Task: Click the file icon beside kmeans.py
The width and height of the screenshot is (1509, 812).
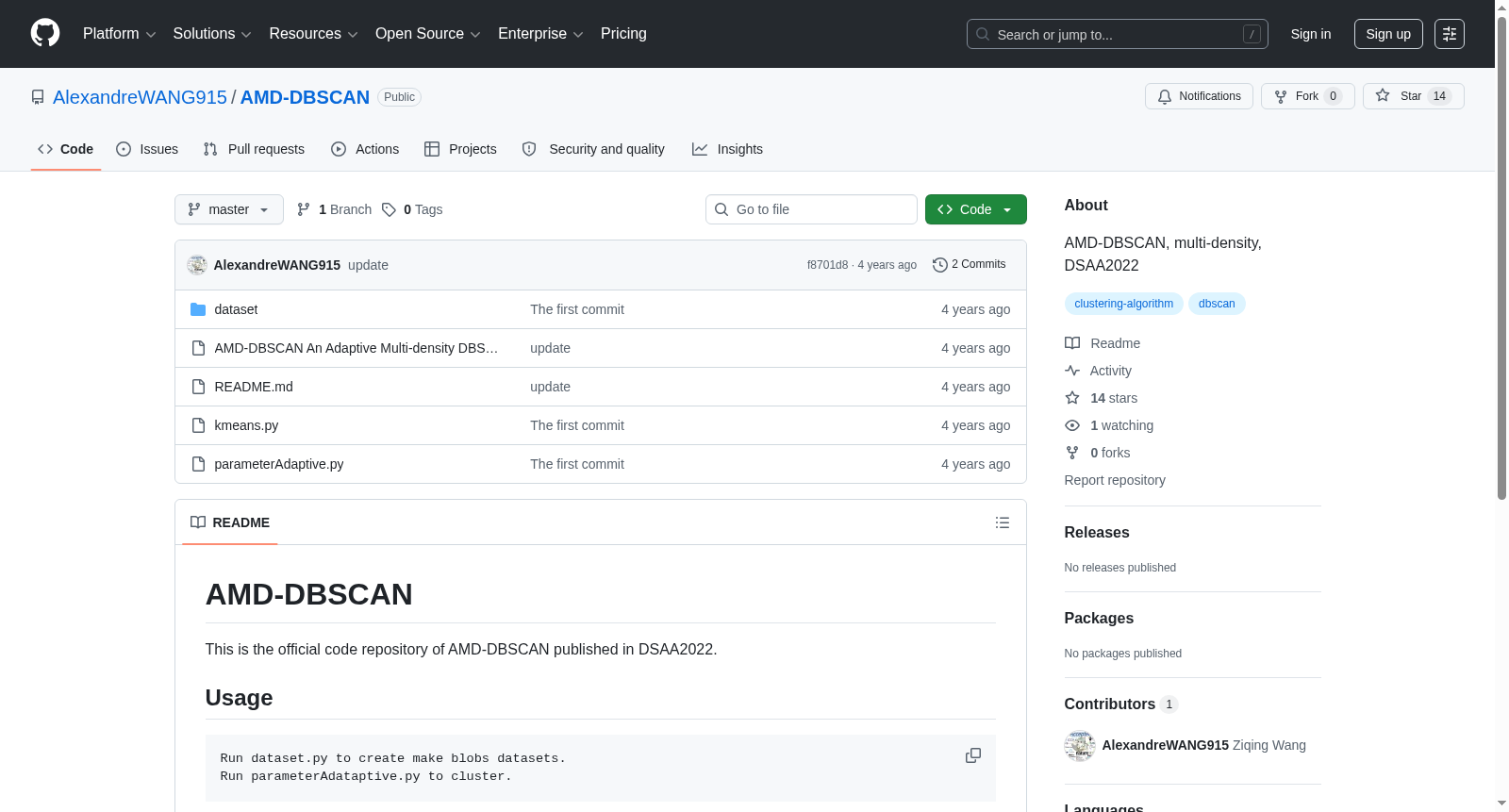Action: (x=198, y=425)
